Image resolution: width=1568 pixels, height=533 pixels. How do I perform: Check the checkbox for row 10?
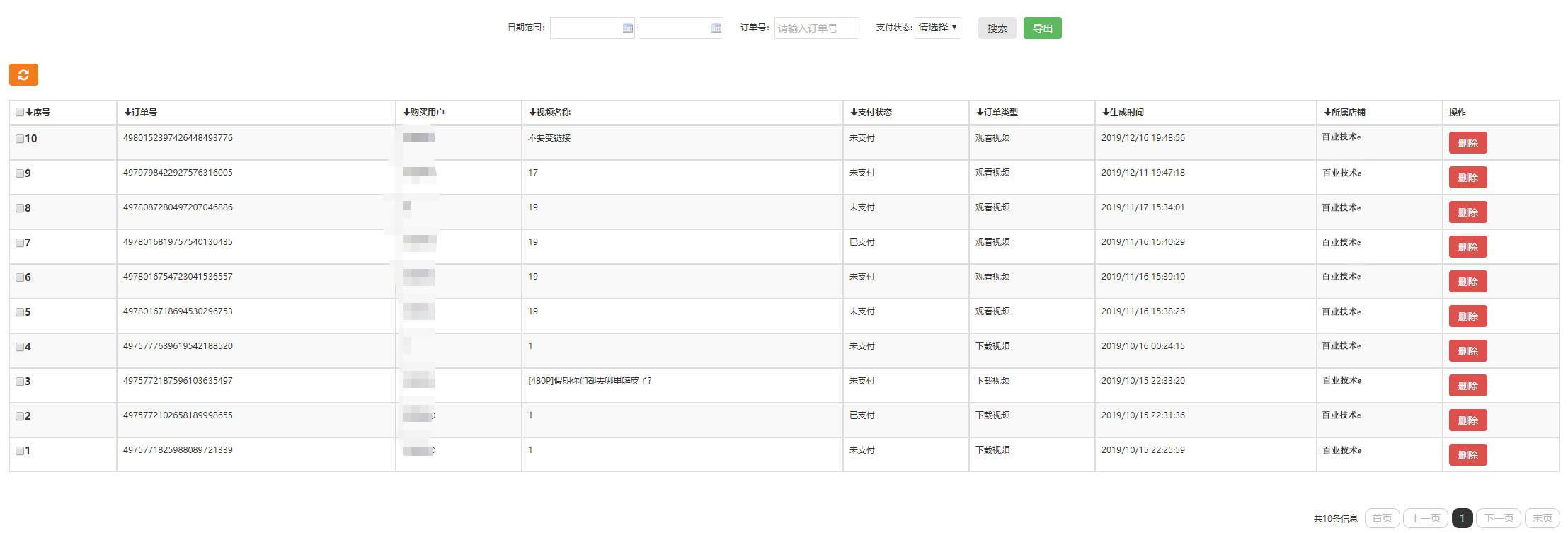coord(20,139)
